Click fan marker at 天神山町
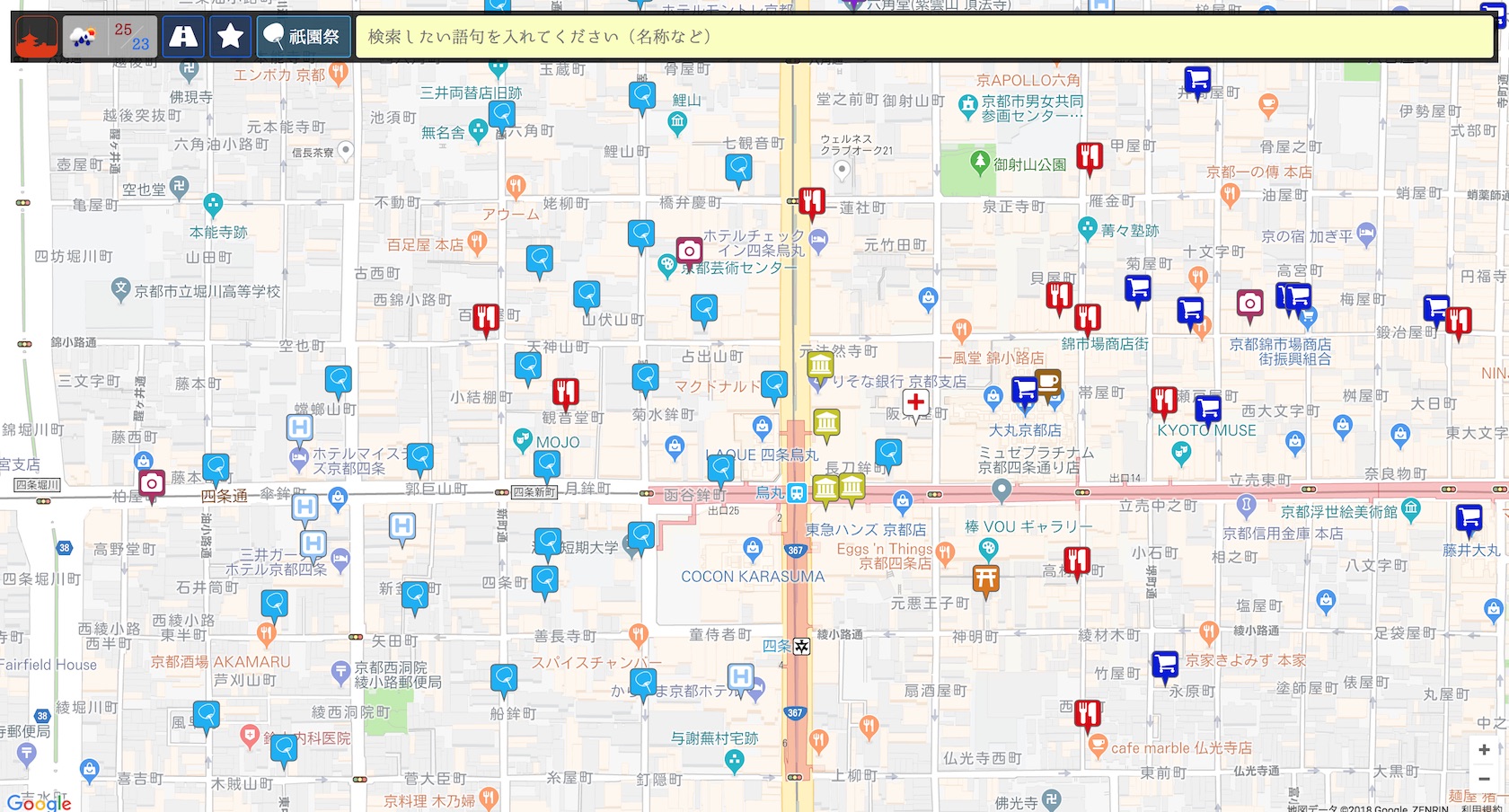The width and height of the screenshot is (1509, 812). coord(528,367)
